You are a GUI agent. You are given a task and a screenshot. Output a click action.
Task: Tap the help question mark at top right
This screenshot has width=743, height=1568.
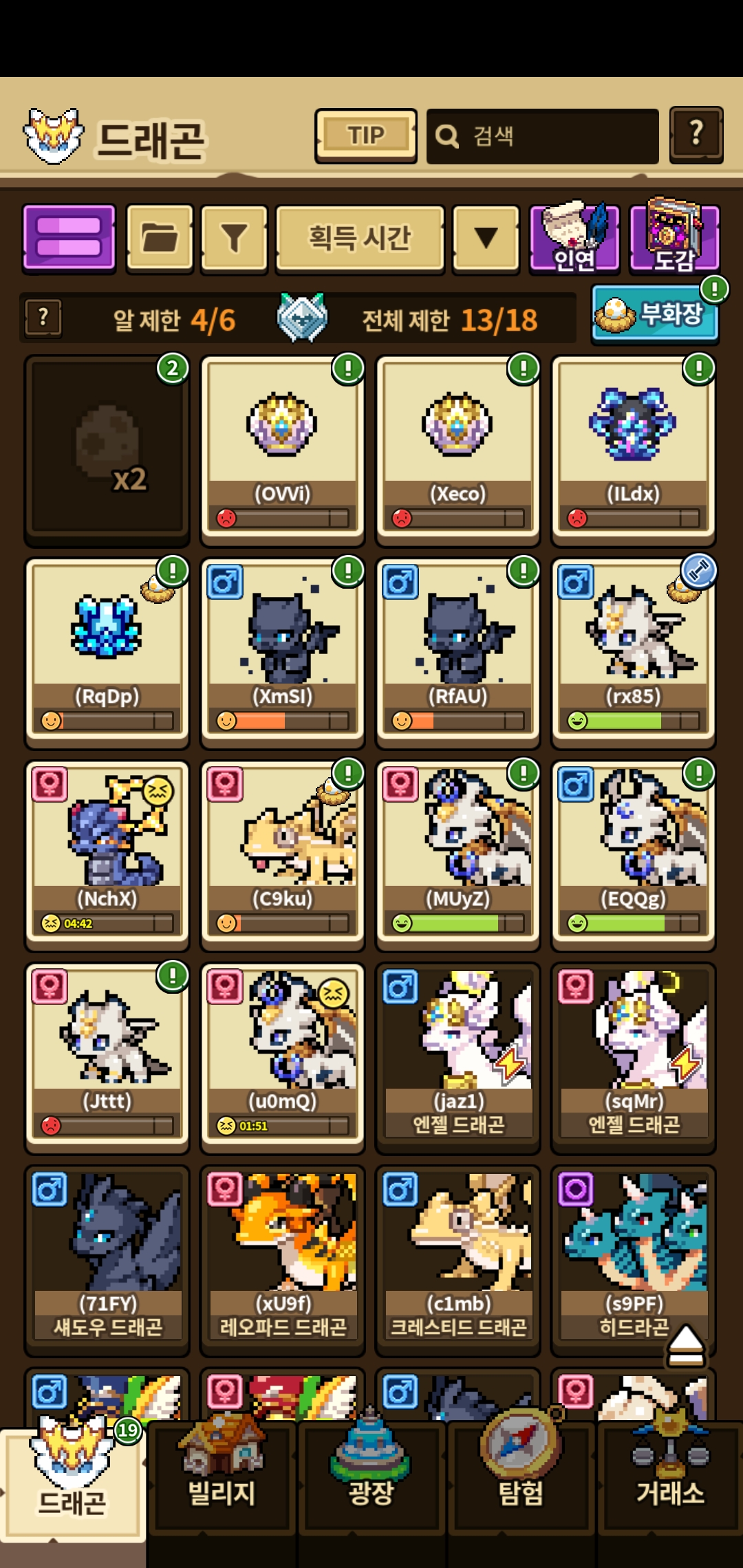click(x=696, y=134)
